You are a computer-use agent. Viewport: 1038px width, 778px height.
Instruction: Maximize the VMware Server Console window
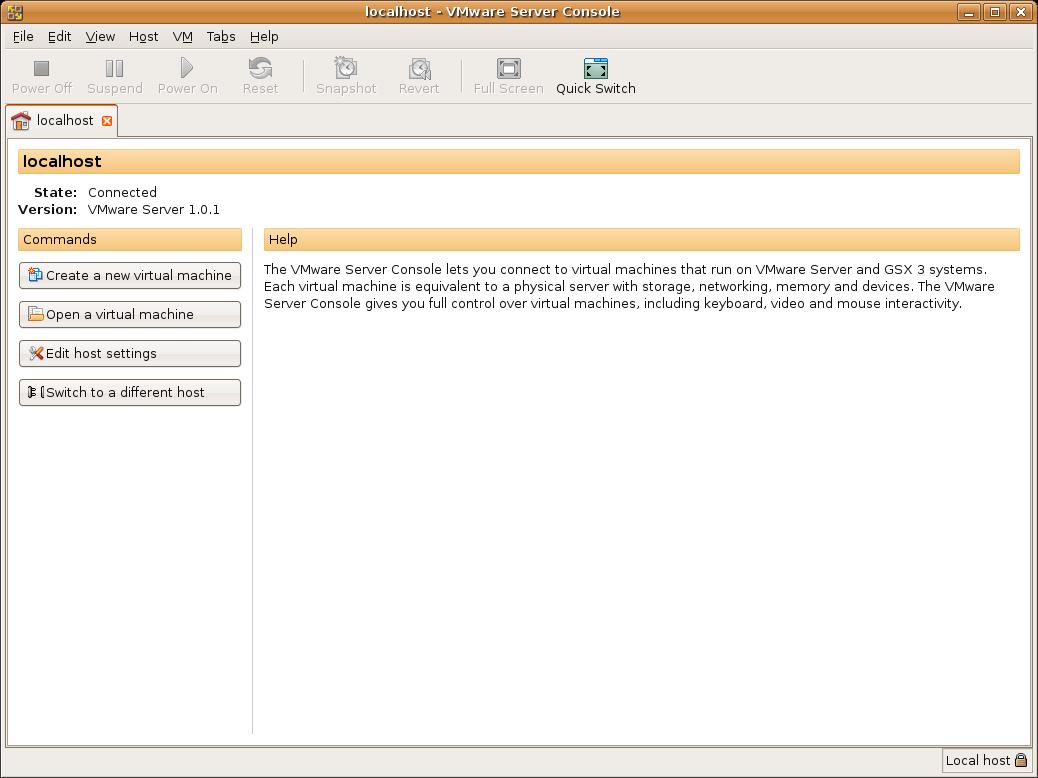[x=995, y=12]
